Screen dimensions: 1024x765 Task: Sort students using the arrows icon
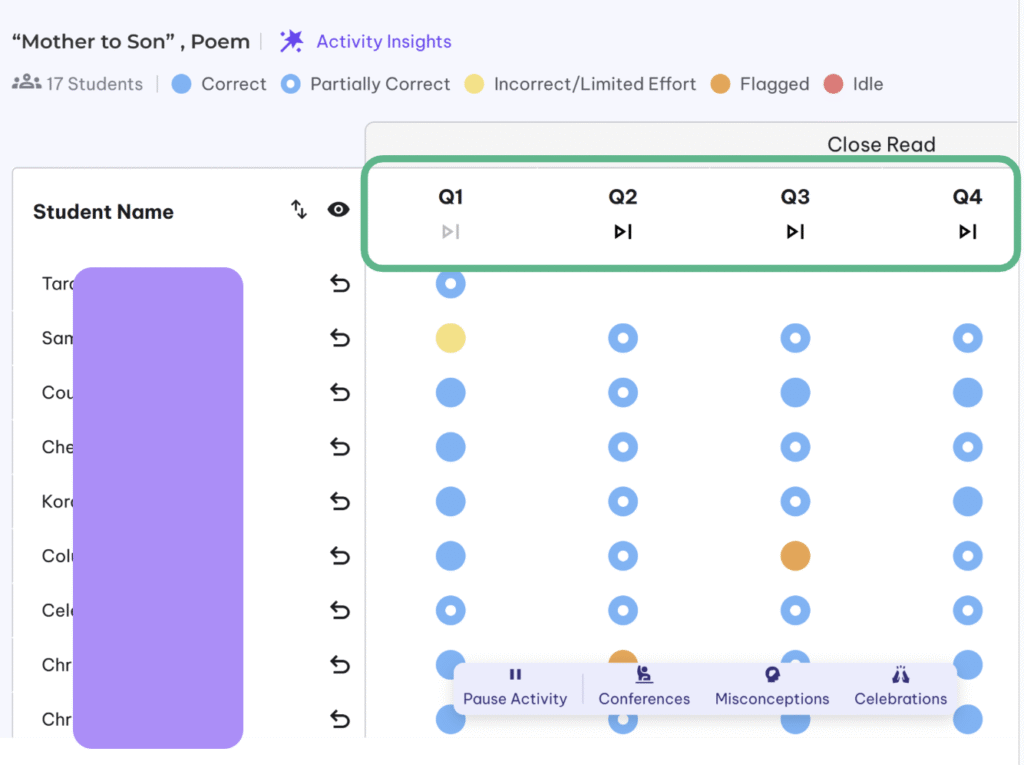299,209
